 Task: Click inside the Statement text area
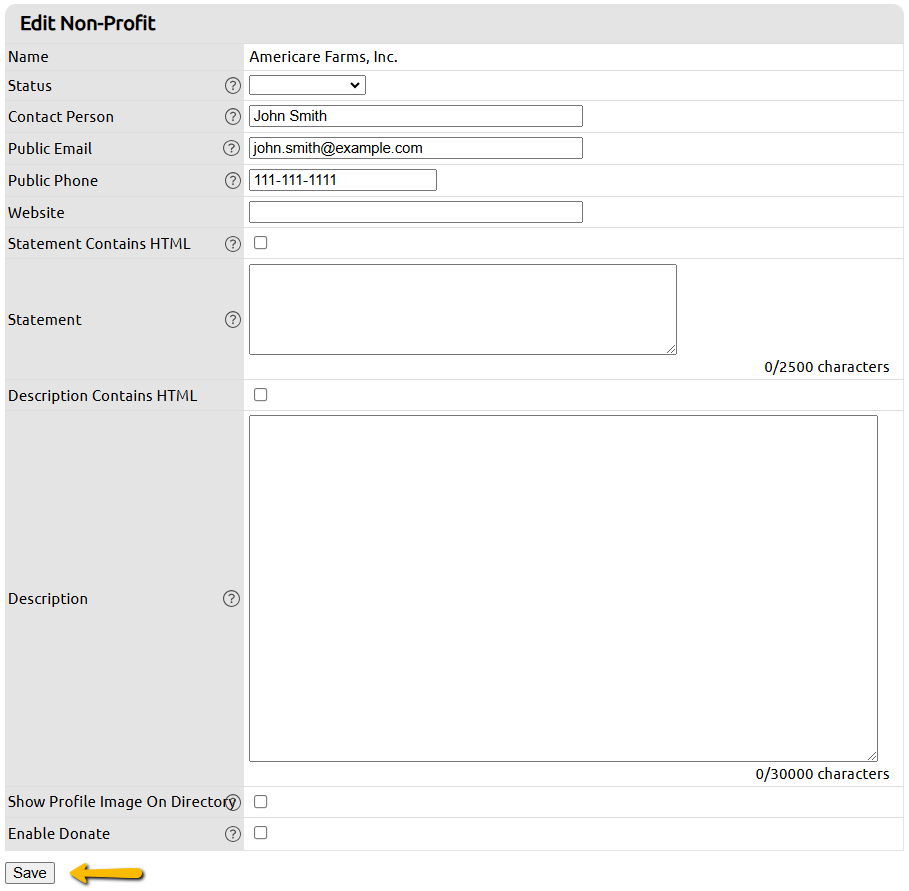[x=463, y=310]
